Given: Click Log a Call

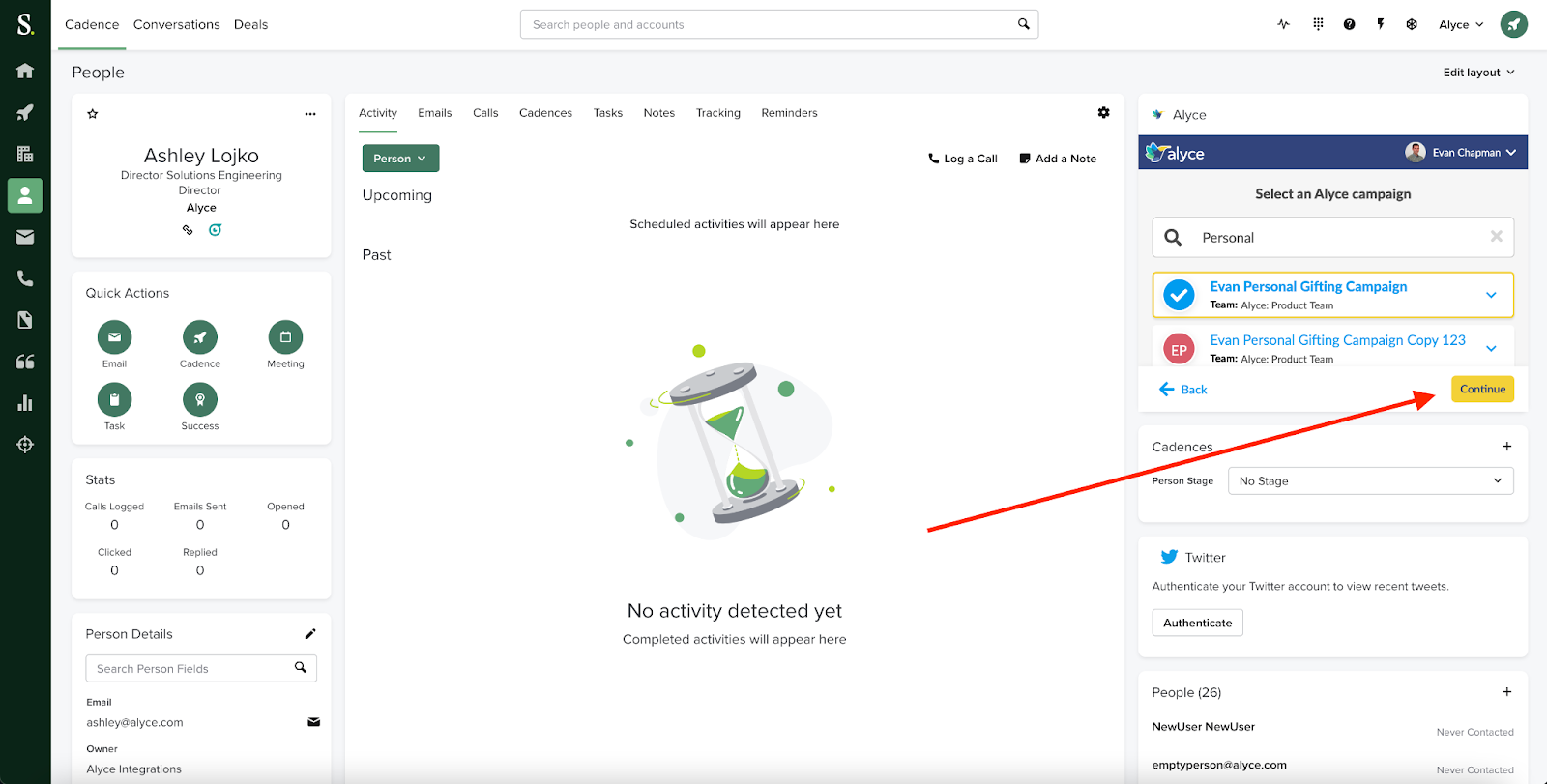Looking at the screenshot, I should point(963,159).
